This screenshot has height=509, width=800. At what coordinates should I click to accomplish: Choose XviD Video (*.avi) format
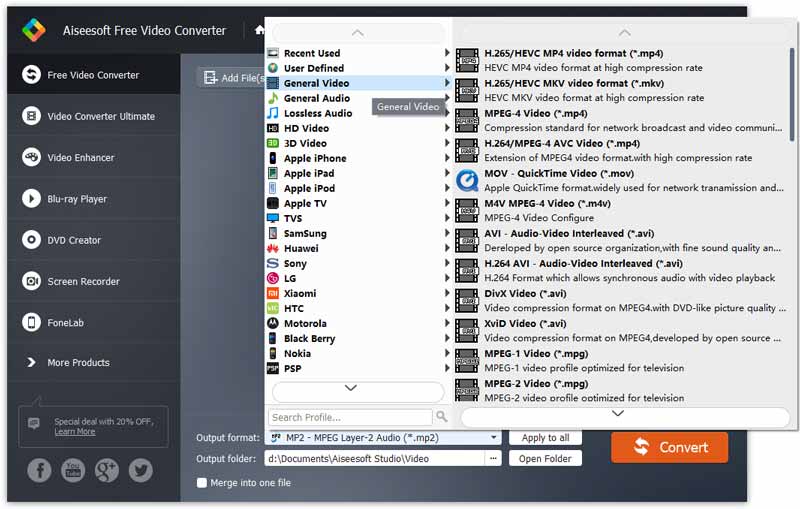tap(621, 330)
